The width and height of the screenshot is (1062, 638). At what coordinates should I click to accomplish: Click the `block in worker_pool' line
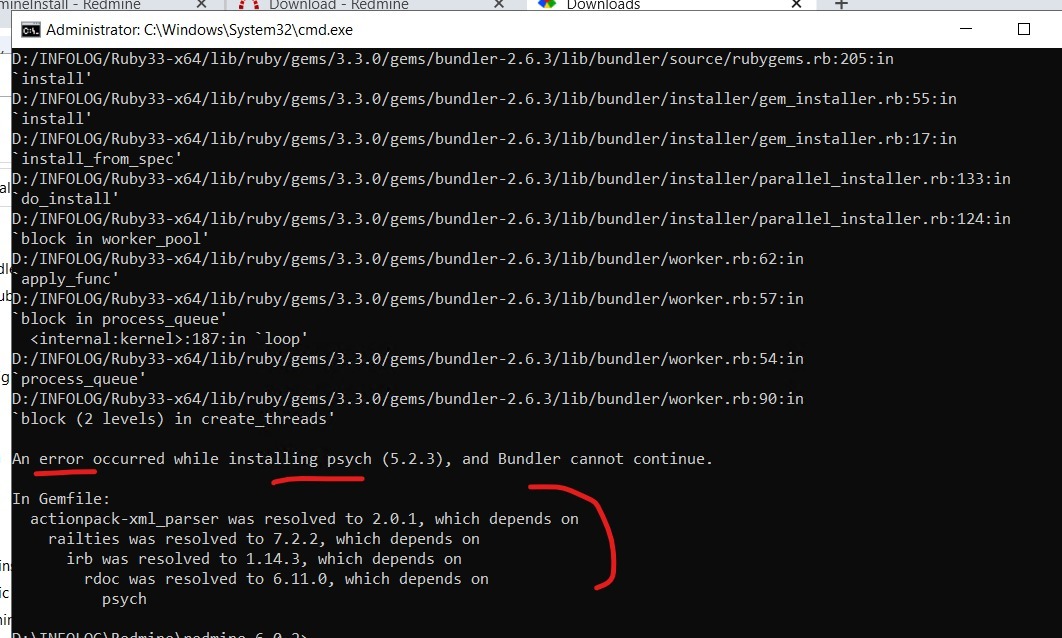110,238
